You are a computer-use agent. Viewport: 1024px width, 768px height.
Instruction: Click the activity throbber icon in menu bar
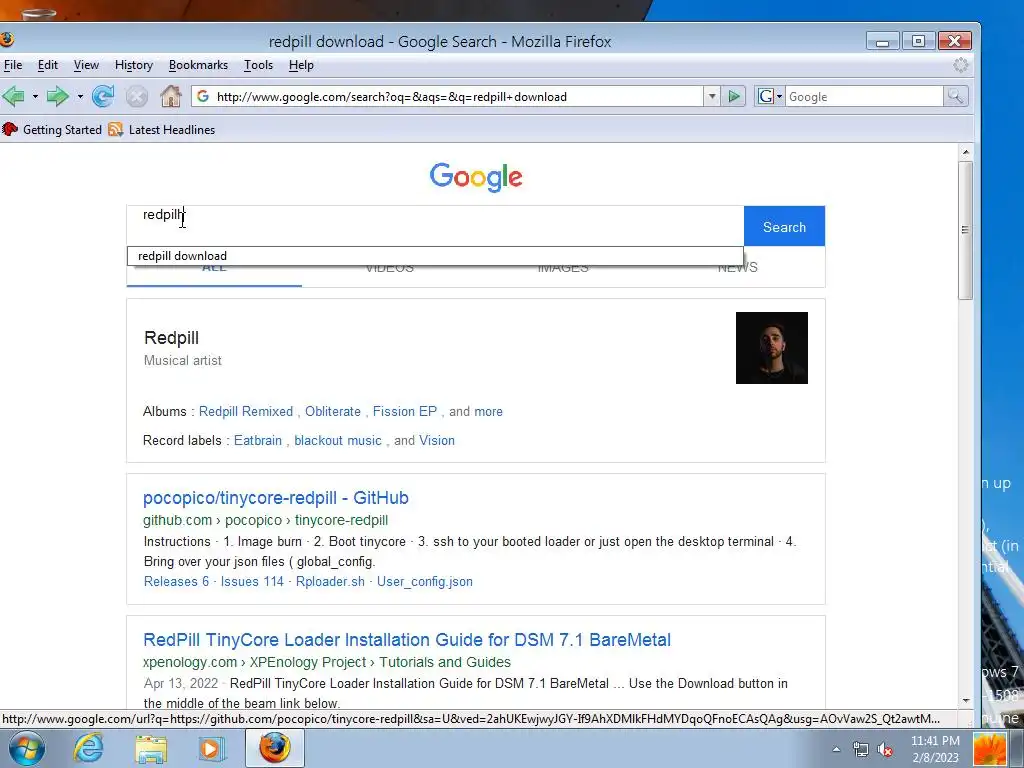point(960,65)
